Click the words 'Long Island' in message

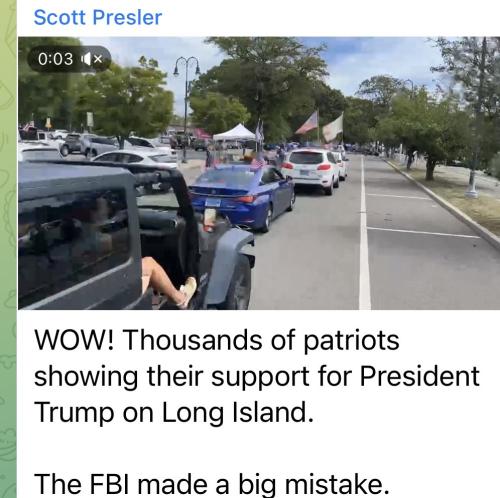coord(237,413)
